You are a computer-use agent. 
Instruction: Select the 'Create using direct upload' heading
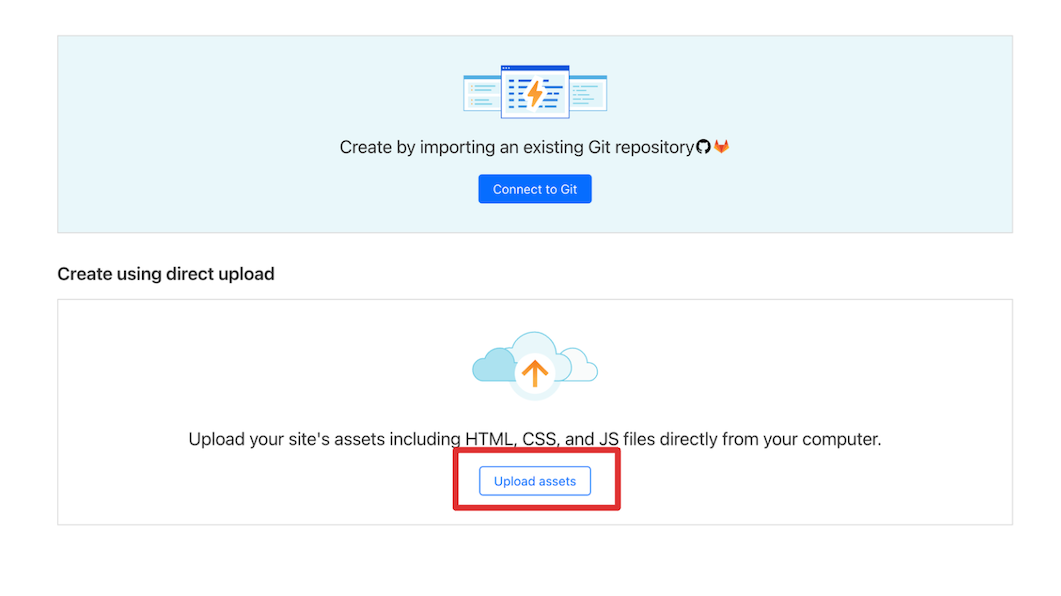click(x=166, y=274)
